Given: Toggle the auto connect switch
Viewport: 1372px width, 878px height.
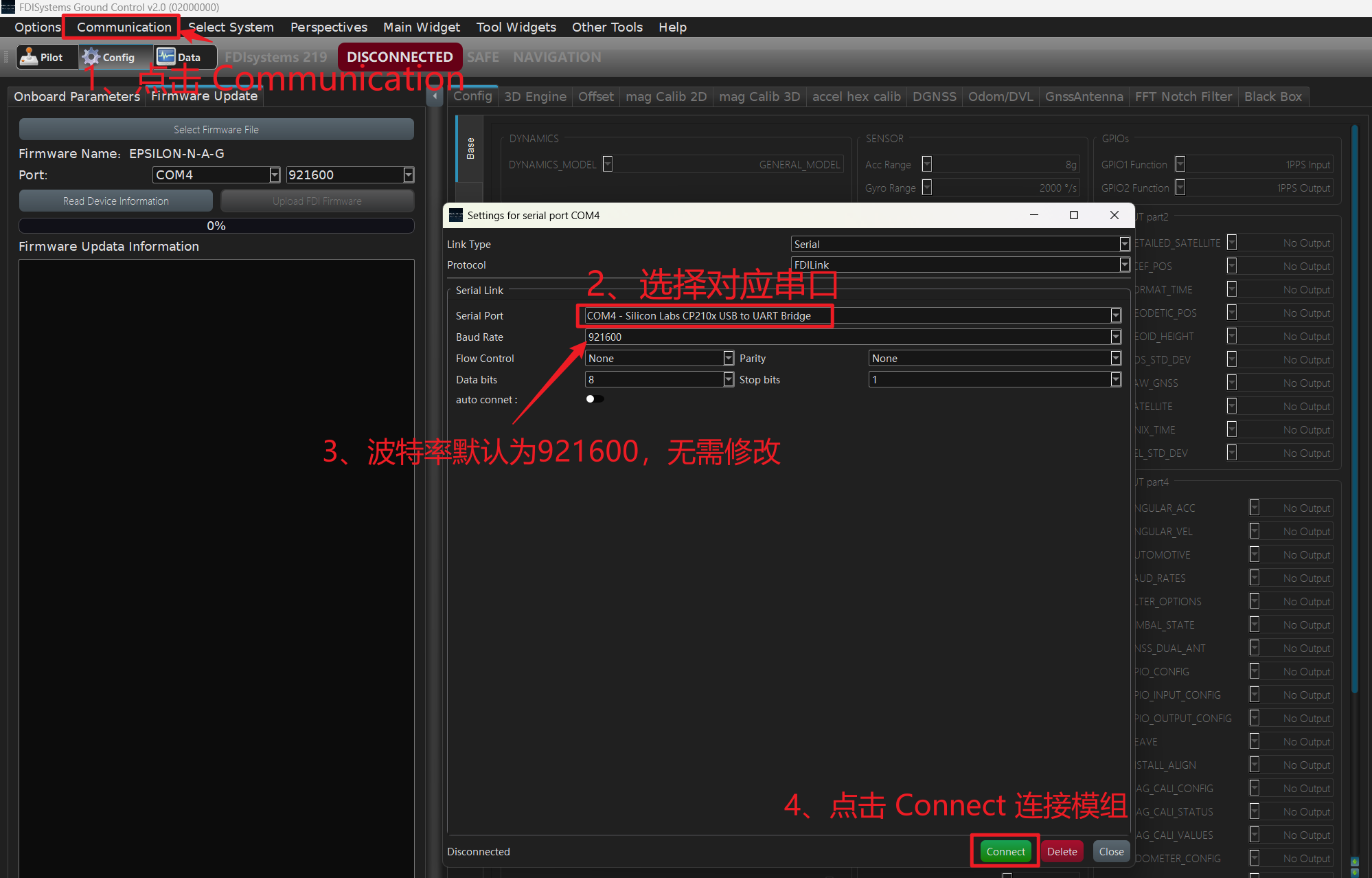Looking at the screenshot, I should point(595,399).
